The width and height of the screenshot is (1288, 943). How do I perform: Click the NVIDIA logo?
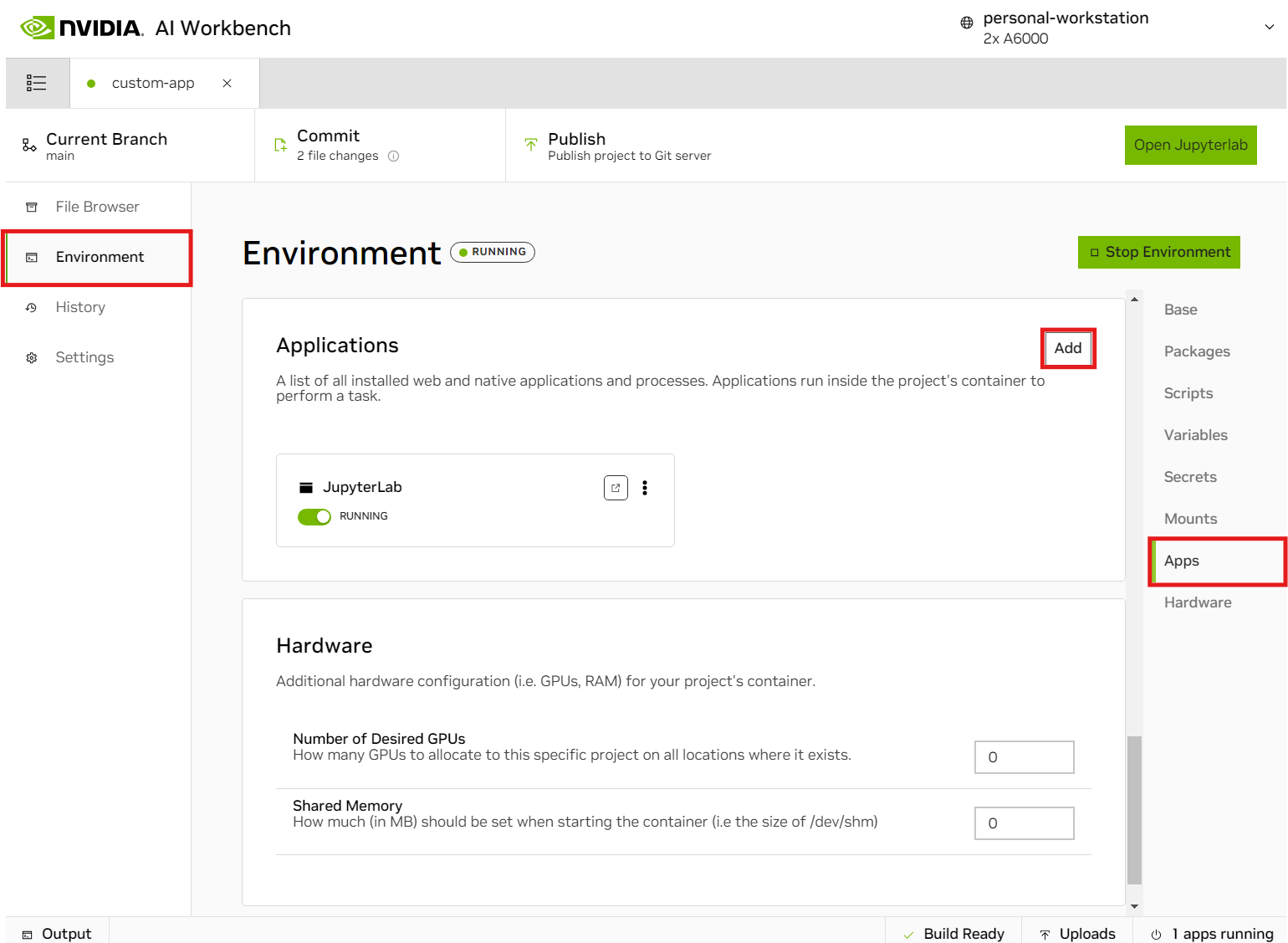pos(82,28)
